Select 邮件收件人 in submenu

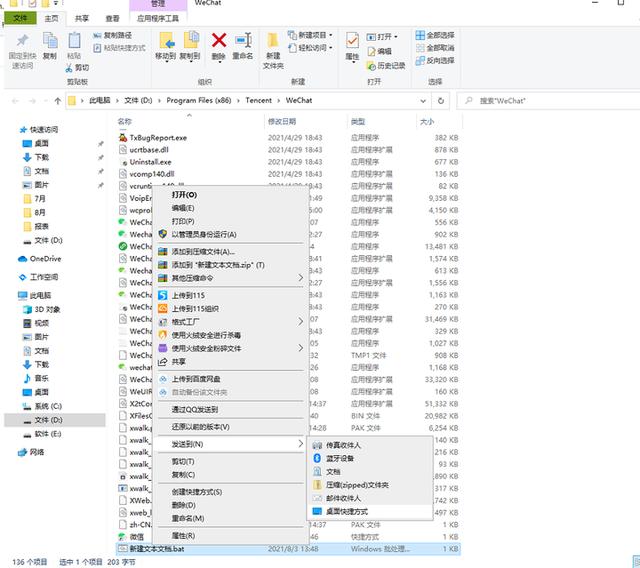point(370,498)
